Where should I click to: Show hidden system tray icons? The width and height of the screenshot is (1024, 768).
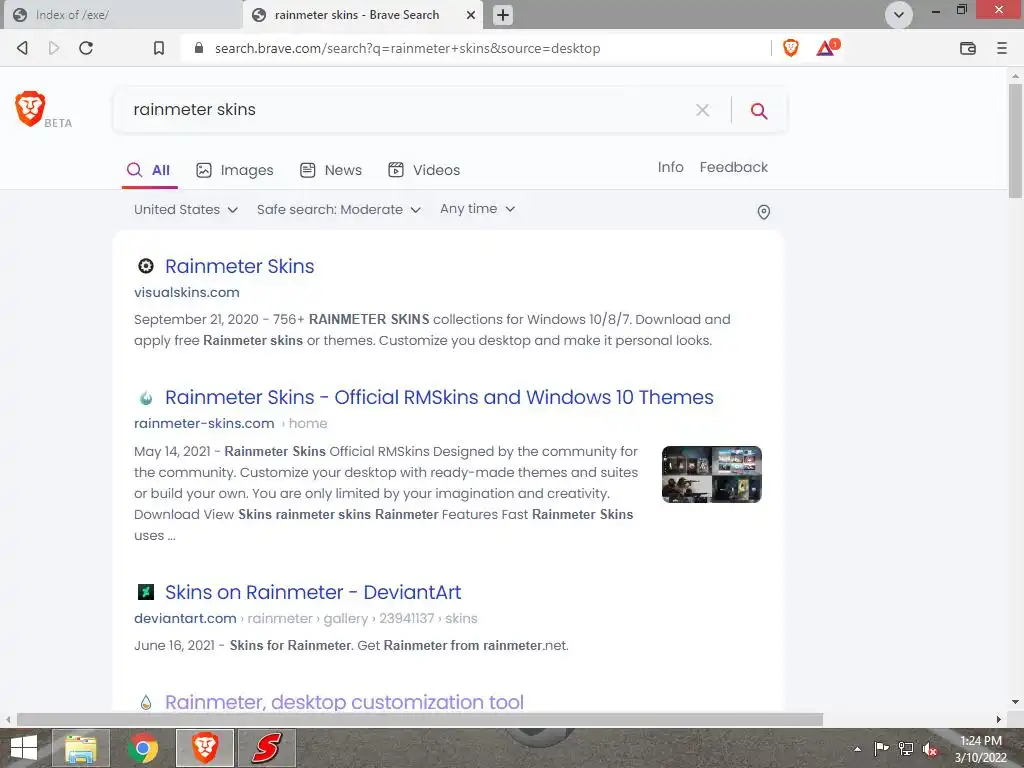(857, 749)
